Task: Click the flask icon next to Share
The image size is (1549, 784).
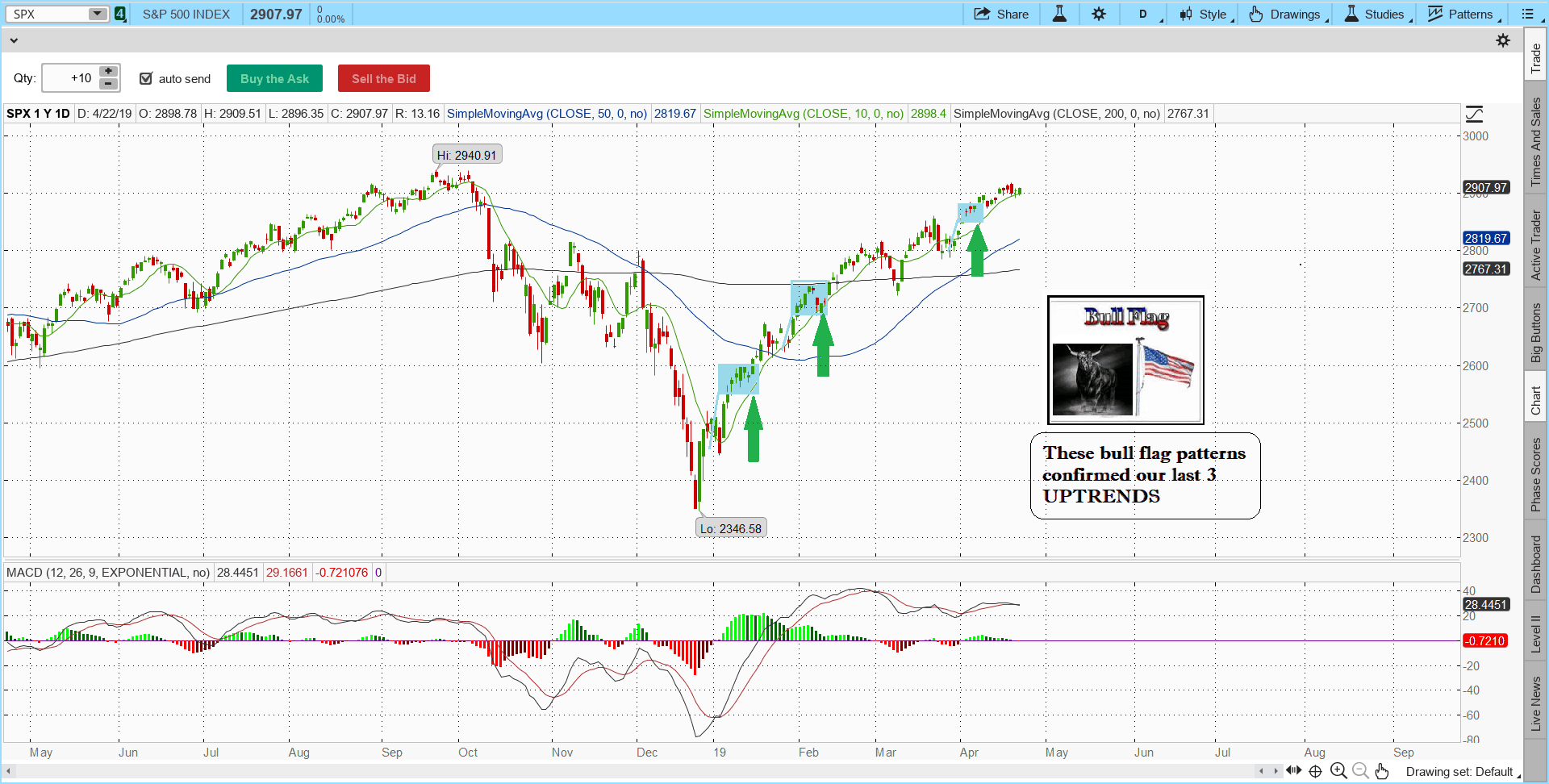Action: click(1059, 15)
